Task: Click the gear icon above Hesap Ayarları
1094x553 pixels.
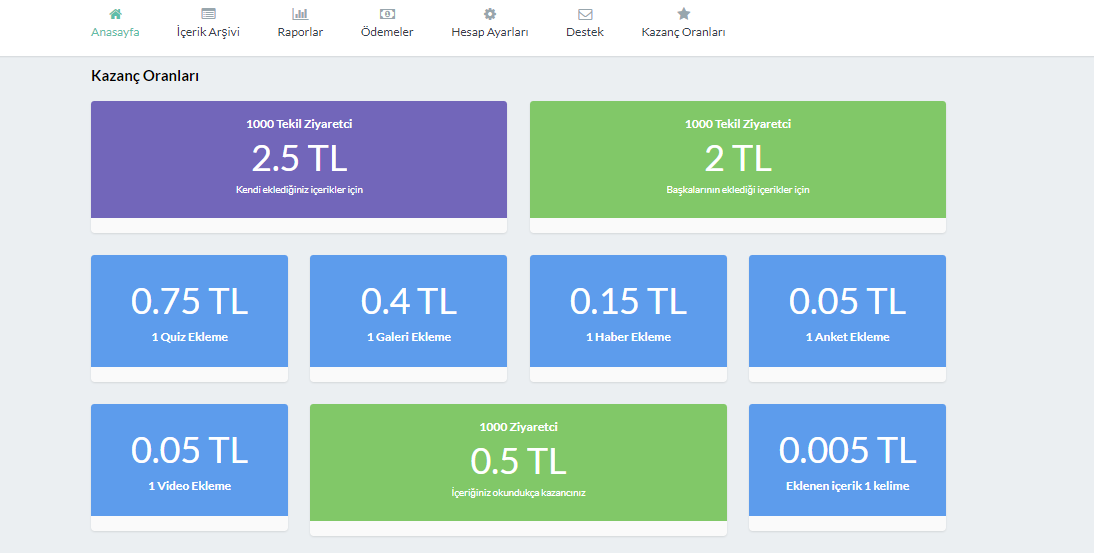Action: [490, 14]
